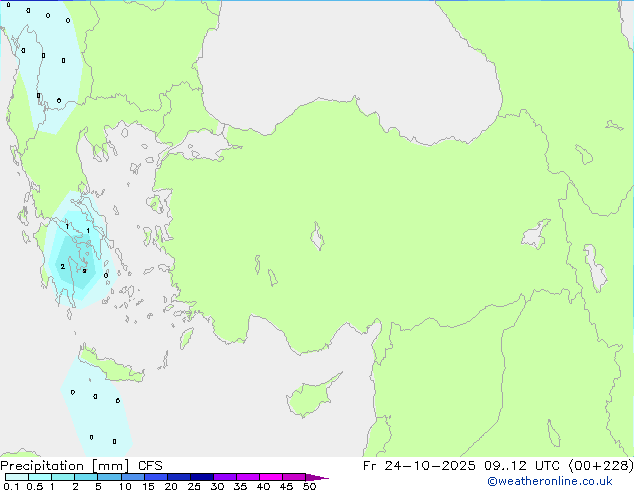Open the weatheronline.co.uk credit link
Screen dimensions: 634x490
(550, 481)
